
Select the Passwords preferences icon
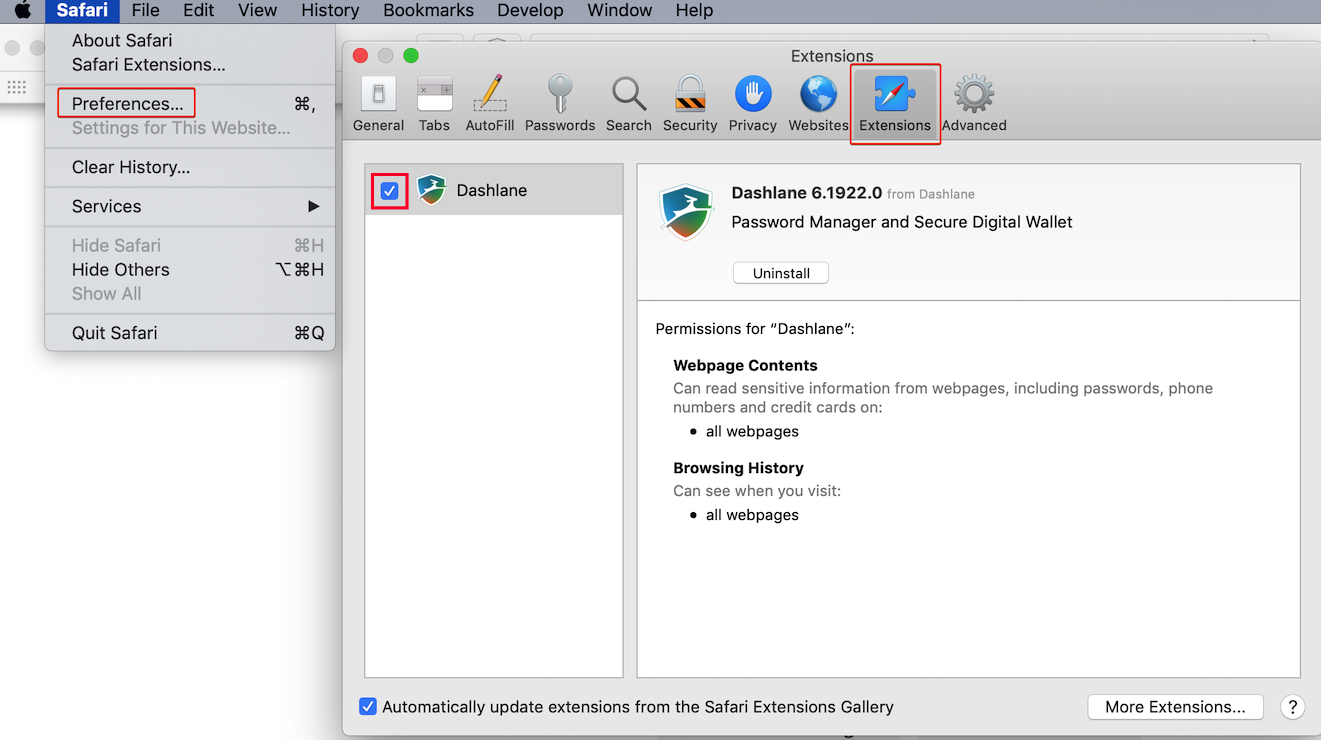pos(560,100)
